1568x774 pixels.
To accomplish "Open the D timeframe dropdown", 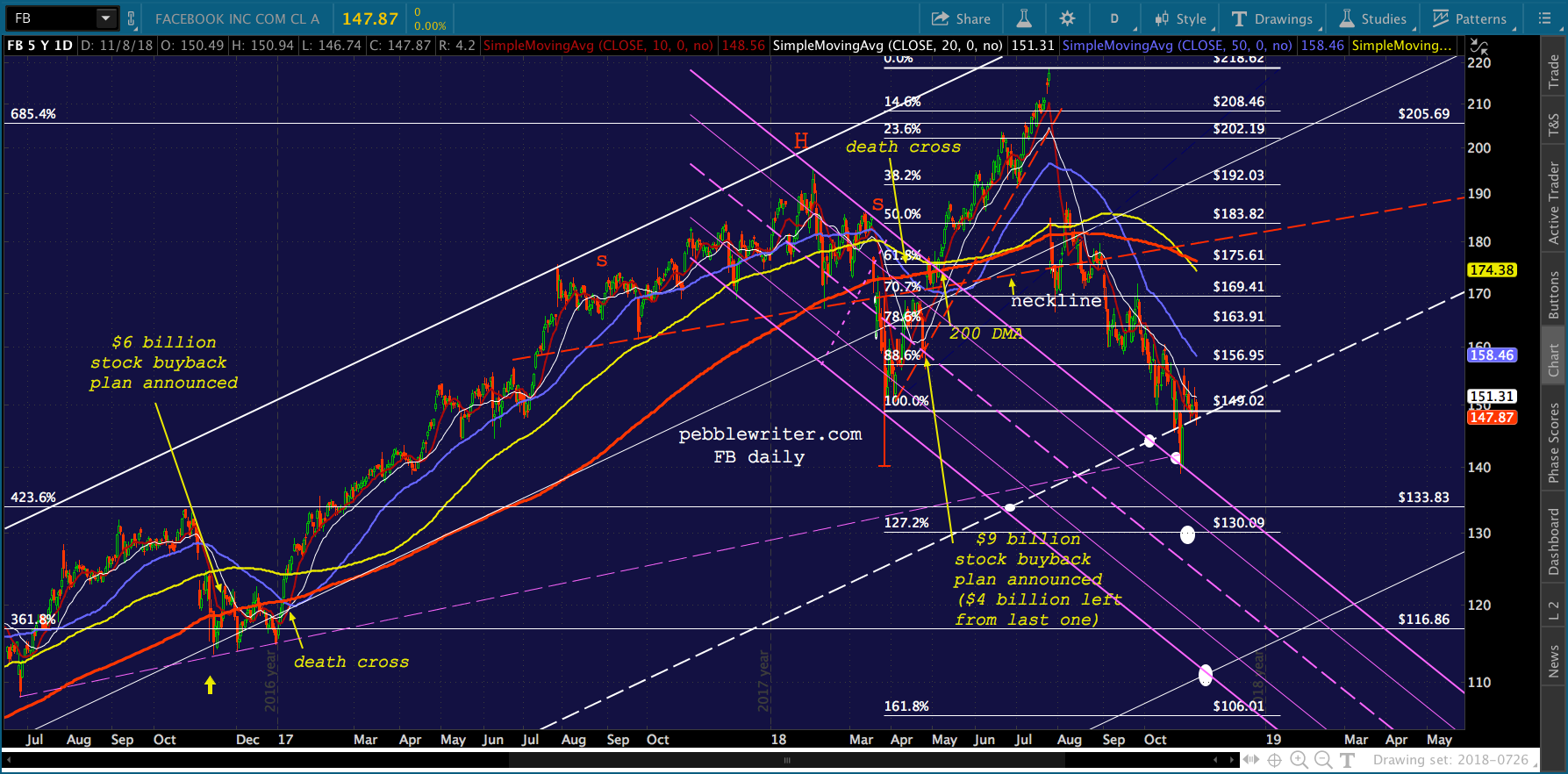I will (x=1117, y=18).
